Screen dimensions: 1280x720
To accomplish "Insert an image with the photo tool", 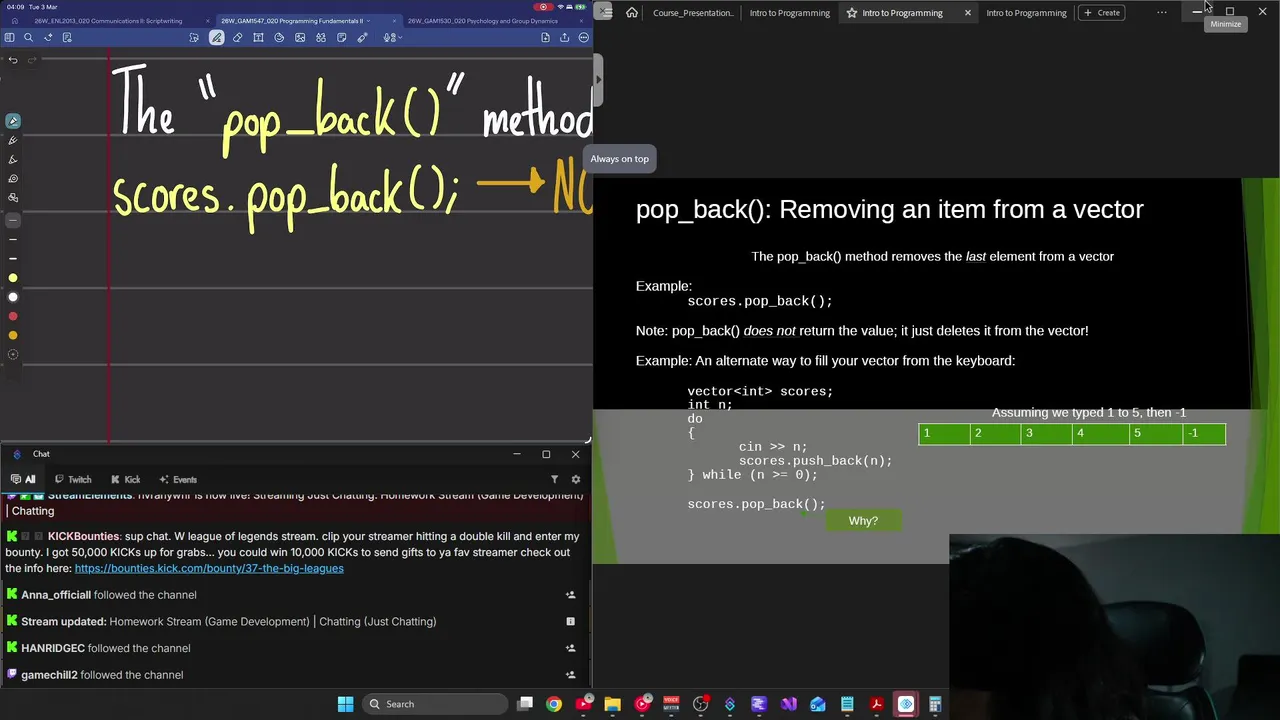I will [300, 37].
